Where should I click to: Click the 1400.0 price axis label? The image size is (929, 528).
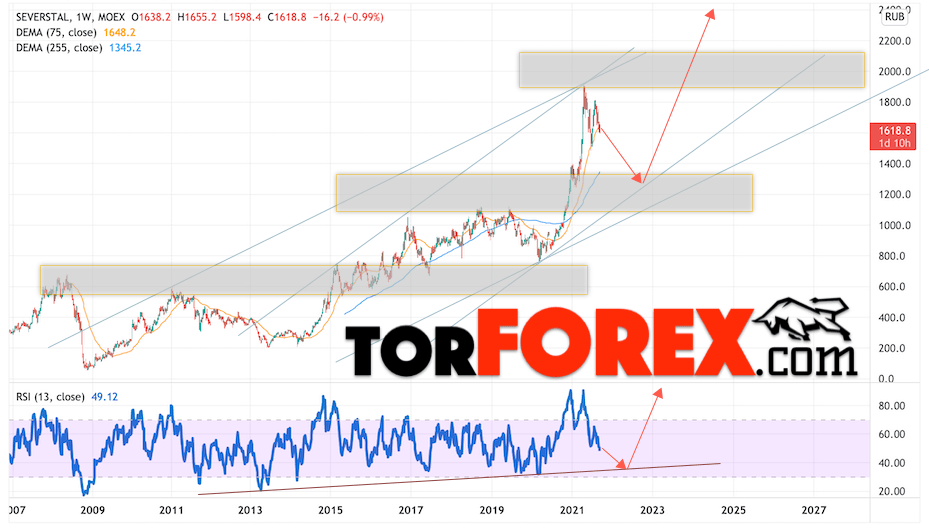(x=894, y=164)
